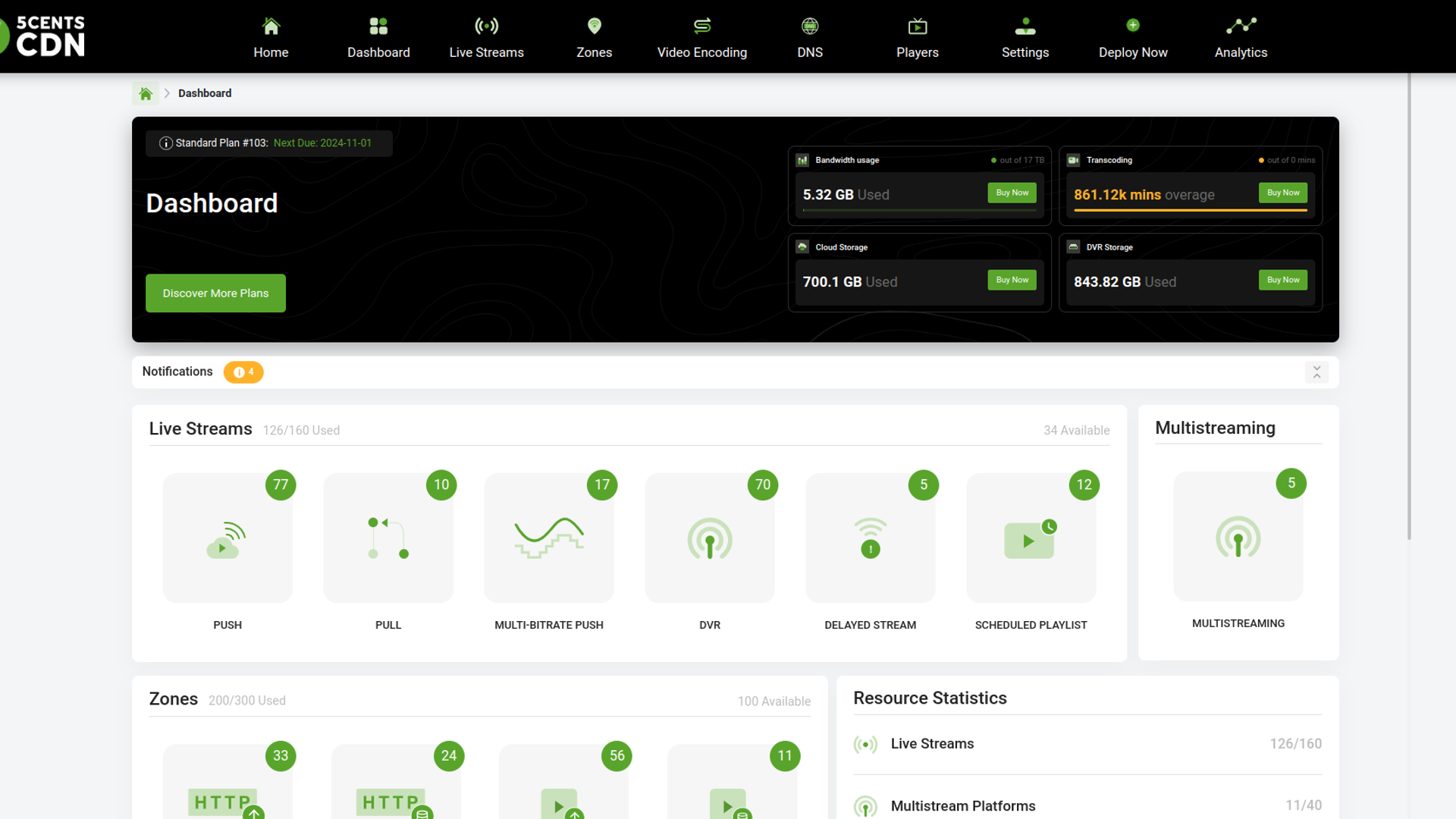Viewport: 1456px width, 819px height.
Task: Click the '34 Available' text
Action: [x=1076, y=431]
